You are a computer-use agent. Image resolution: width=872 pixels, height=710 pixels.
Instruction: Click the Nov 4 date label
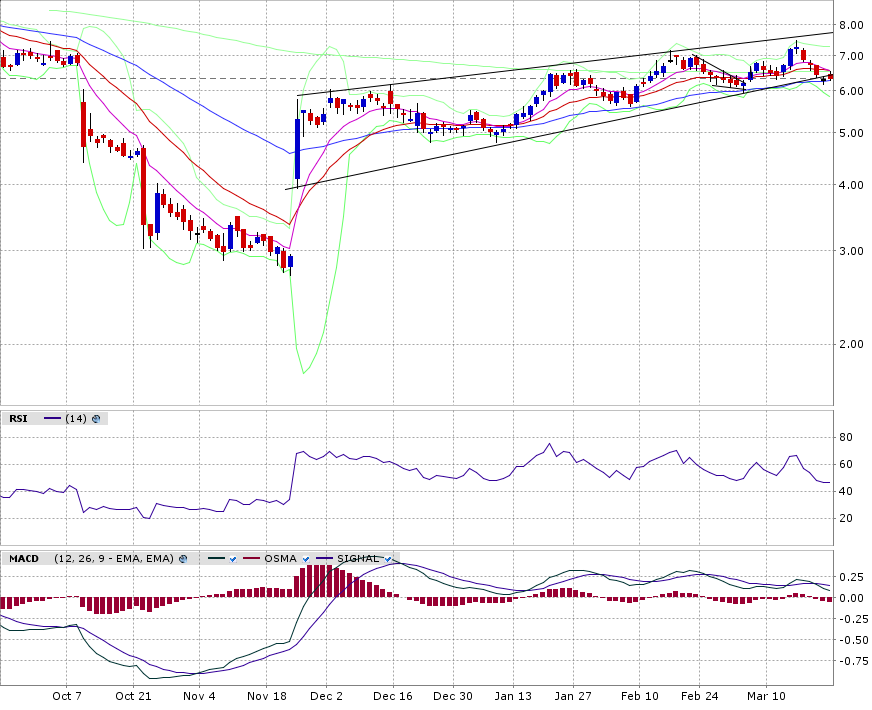click(x=199, y=696)
